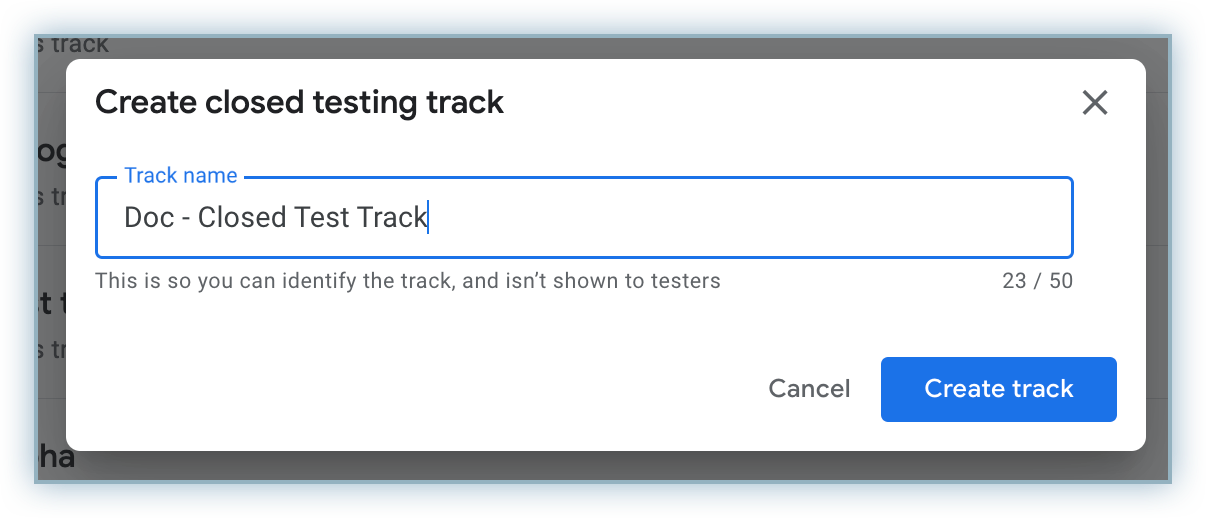
Task: Confirm with the Create track button
Action: pyautogui.click(x=998, y=389)
